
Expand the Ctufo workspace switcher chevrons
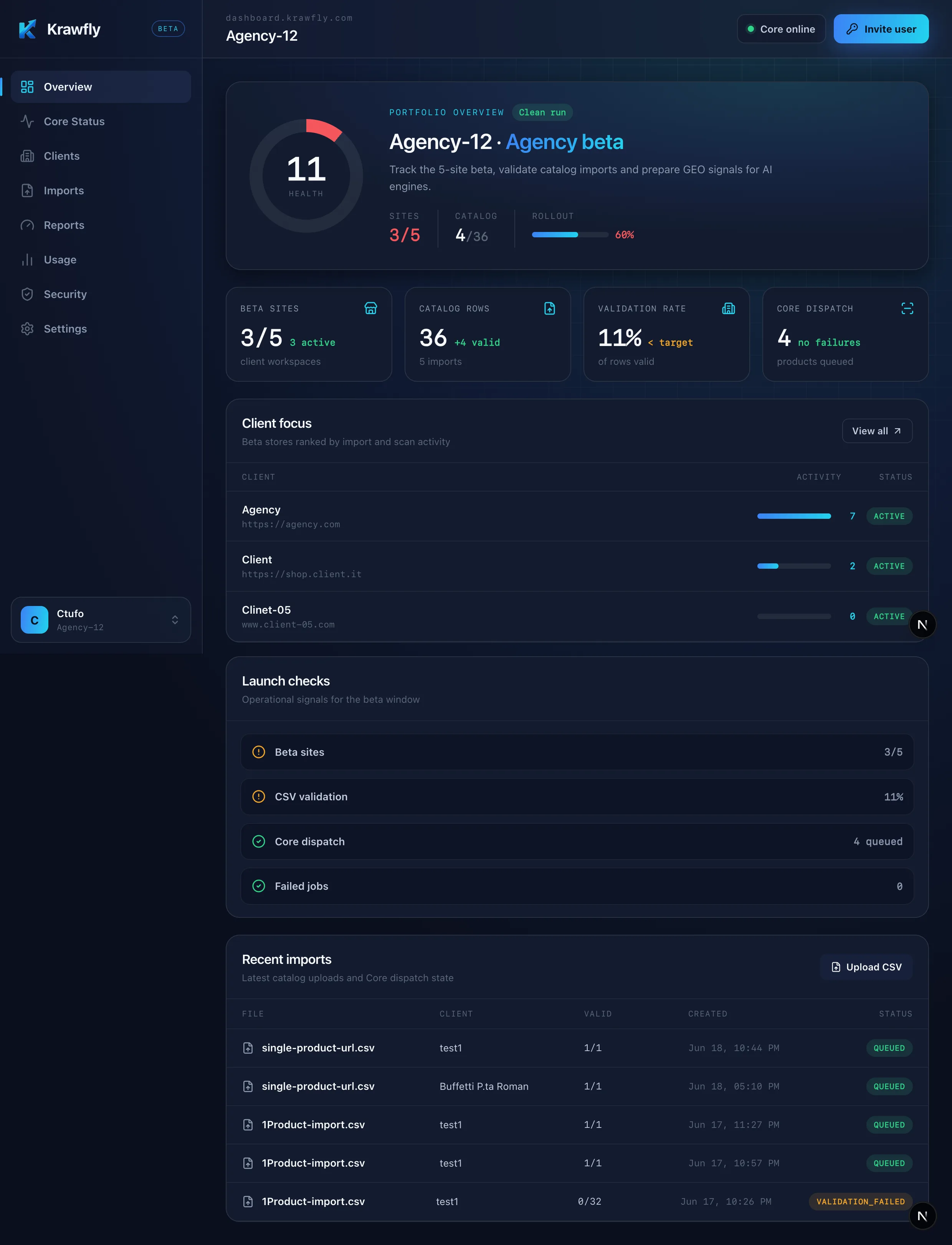[x=175, y=620]
